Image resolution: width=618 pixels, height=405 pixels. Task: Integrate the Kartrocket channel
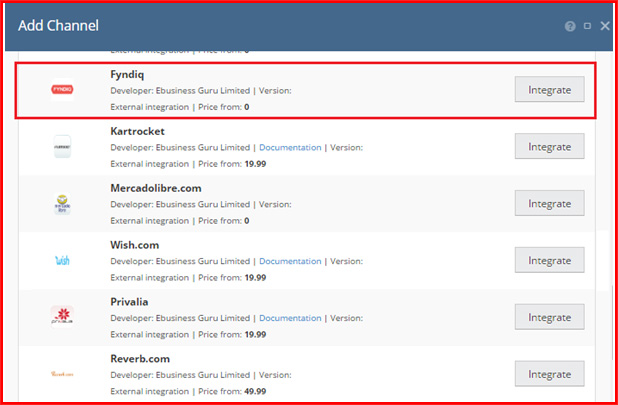[549, 146]
